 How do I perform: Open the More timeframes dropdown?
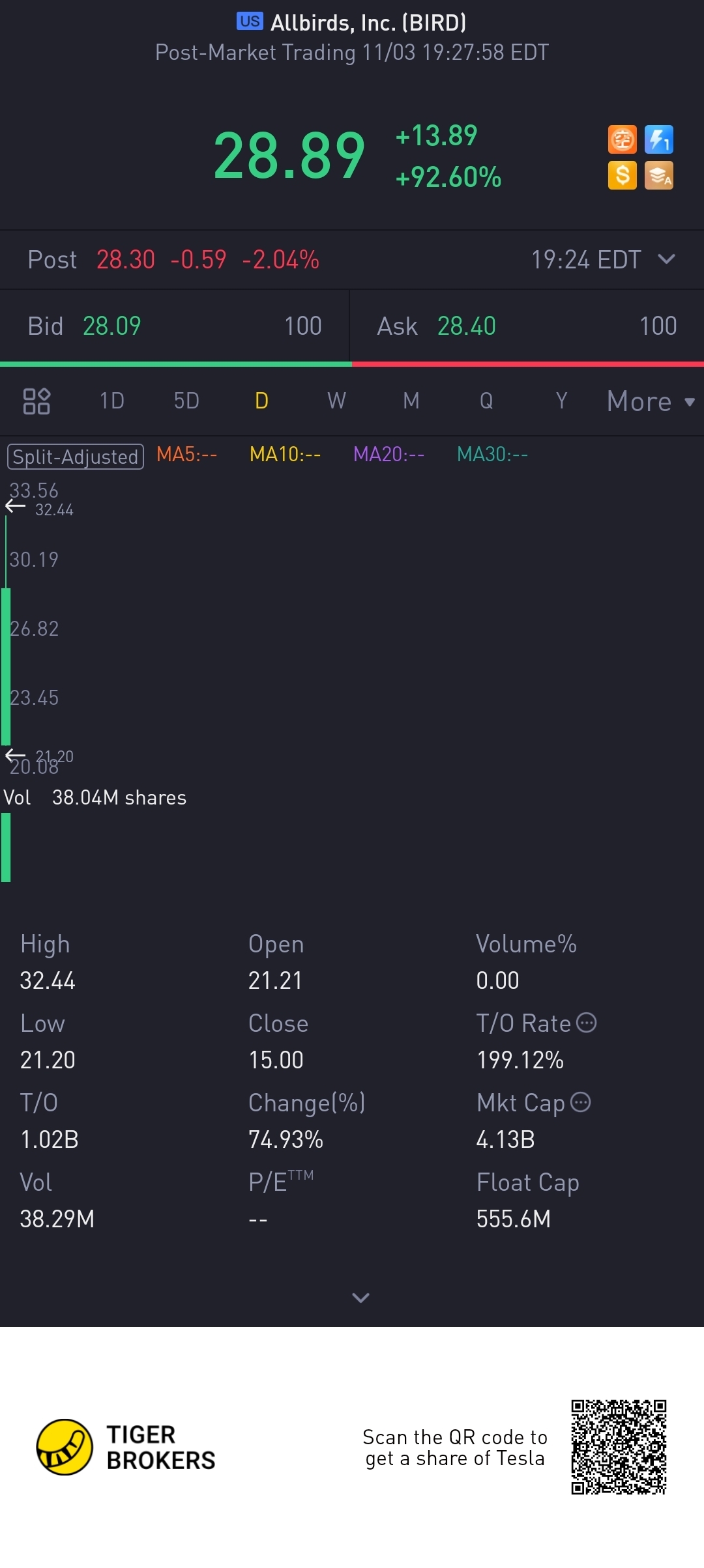(651, 401)
